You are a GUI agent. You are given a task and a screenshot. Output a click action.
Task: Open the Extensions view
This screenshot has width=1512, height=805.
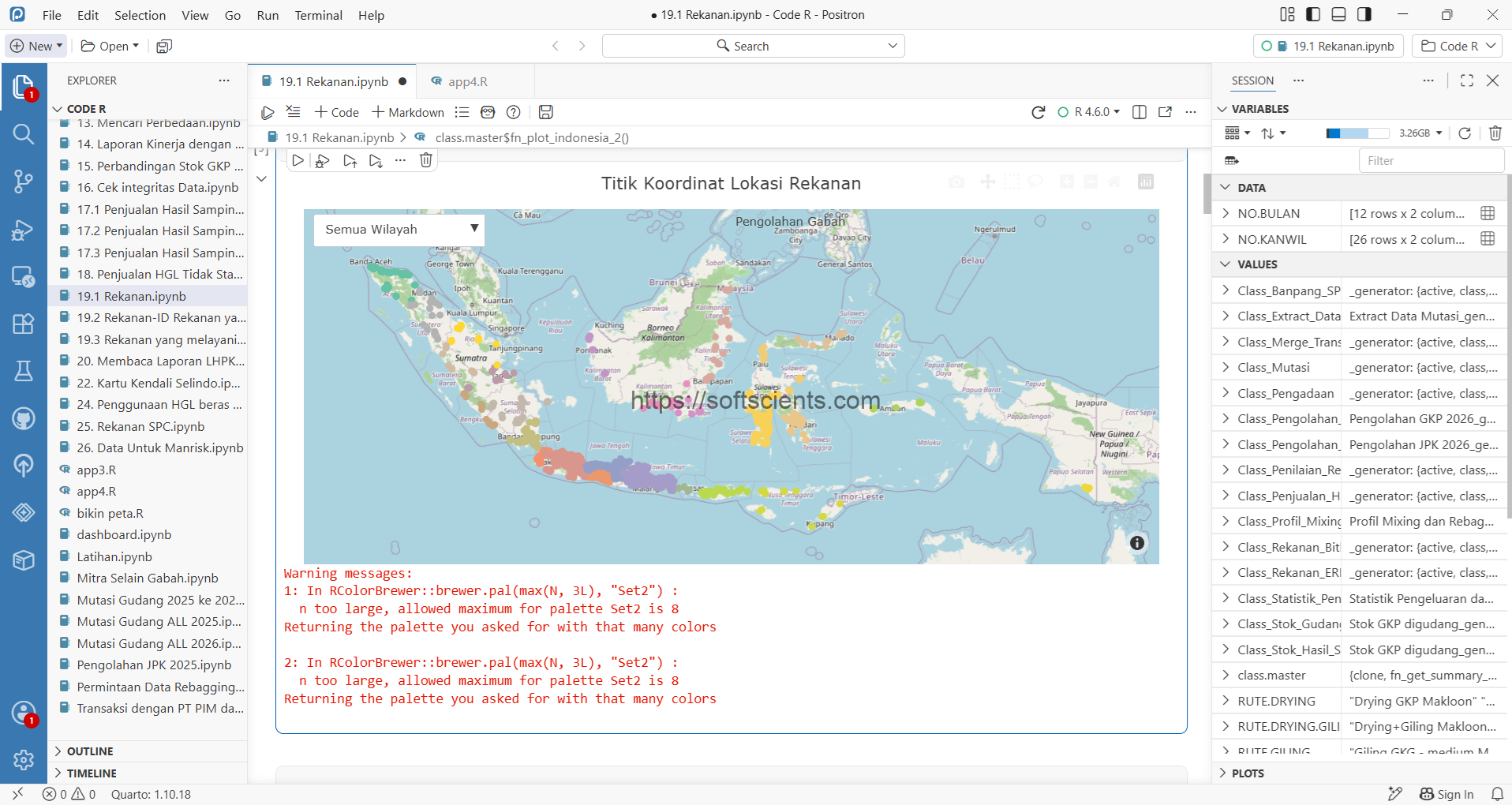coord(23,324)
